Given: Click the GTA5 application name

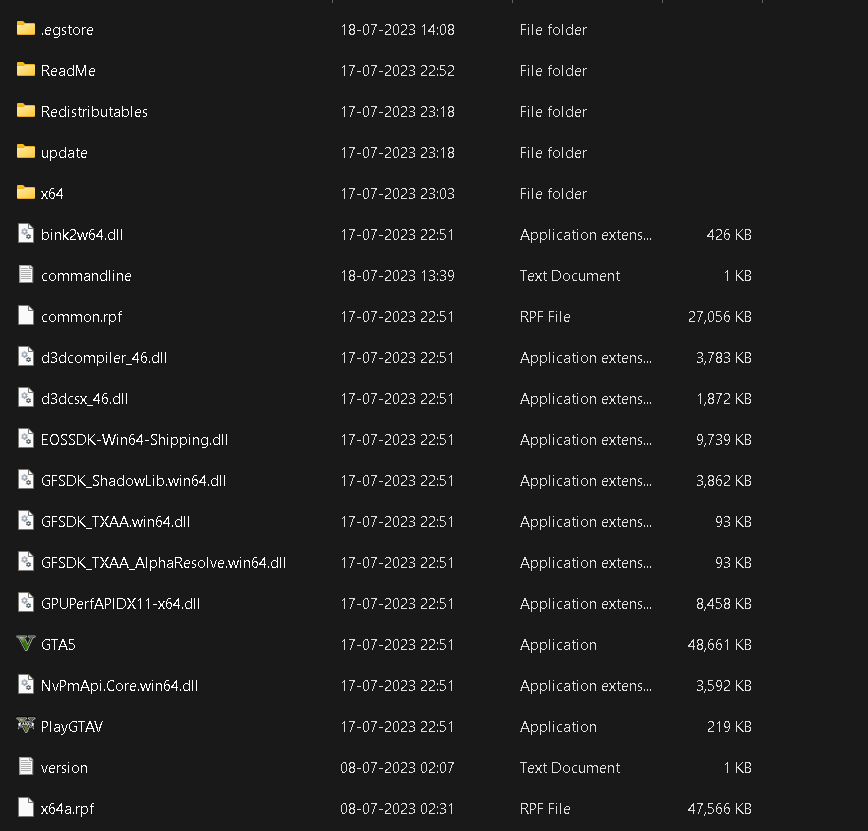Looking at the screenshot, I should point(58,644).
